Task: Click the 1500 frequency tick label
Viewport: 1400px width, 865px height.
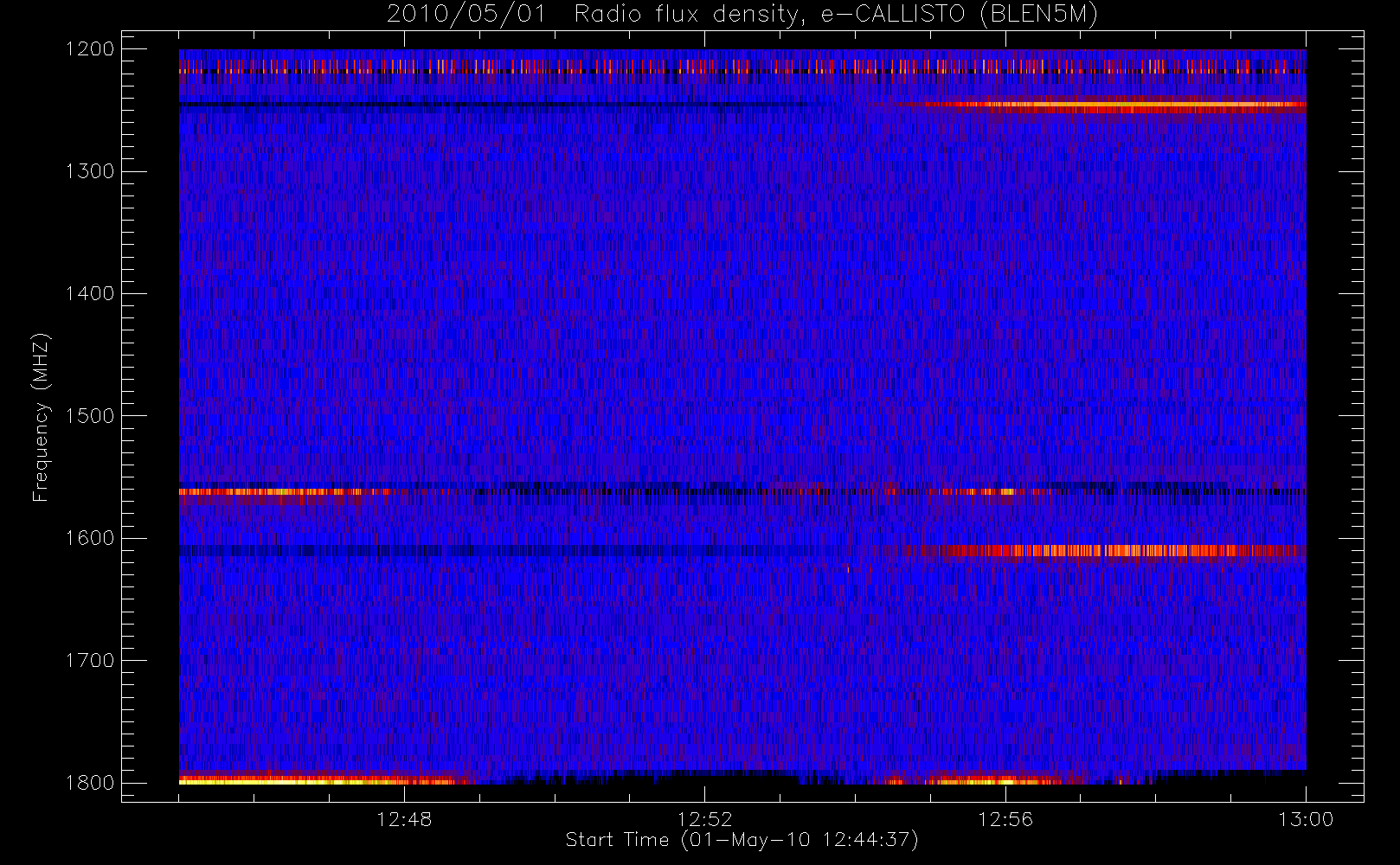Action: coord(90,415)
